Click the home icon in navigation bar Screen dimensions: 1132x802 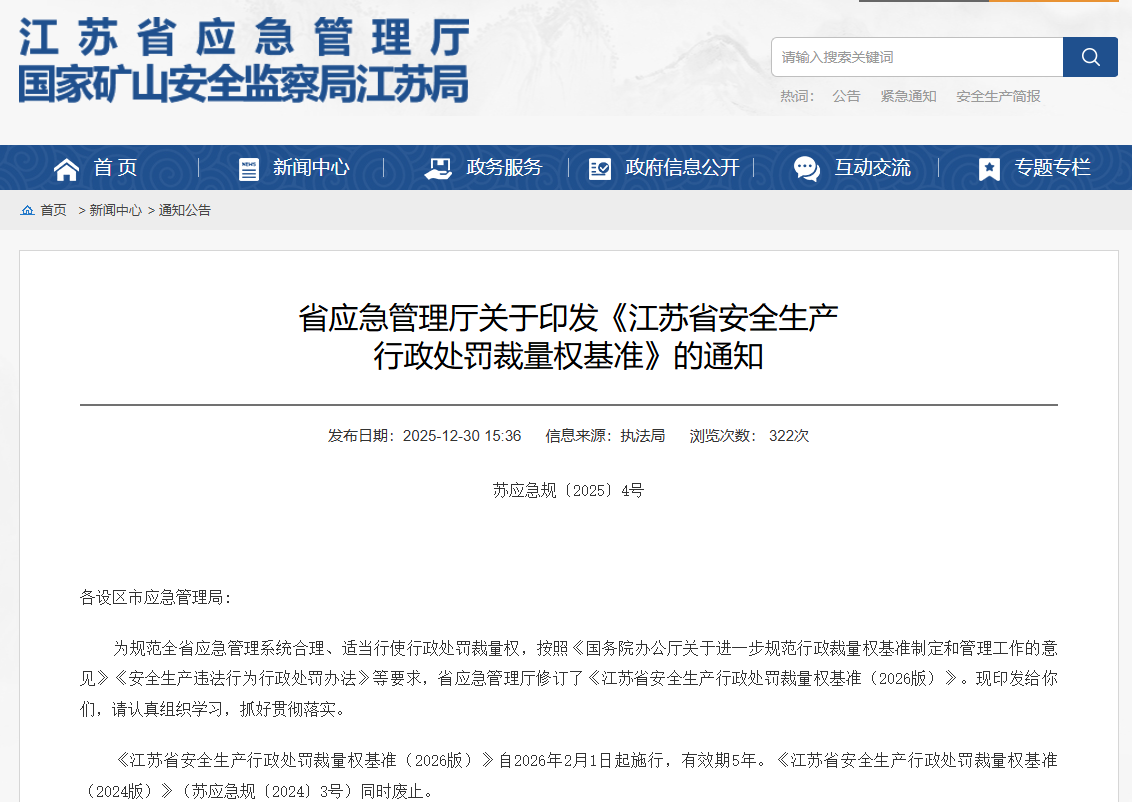tap(66, 169)
